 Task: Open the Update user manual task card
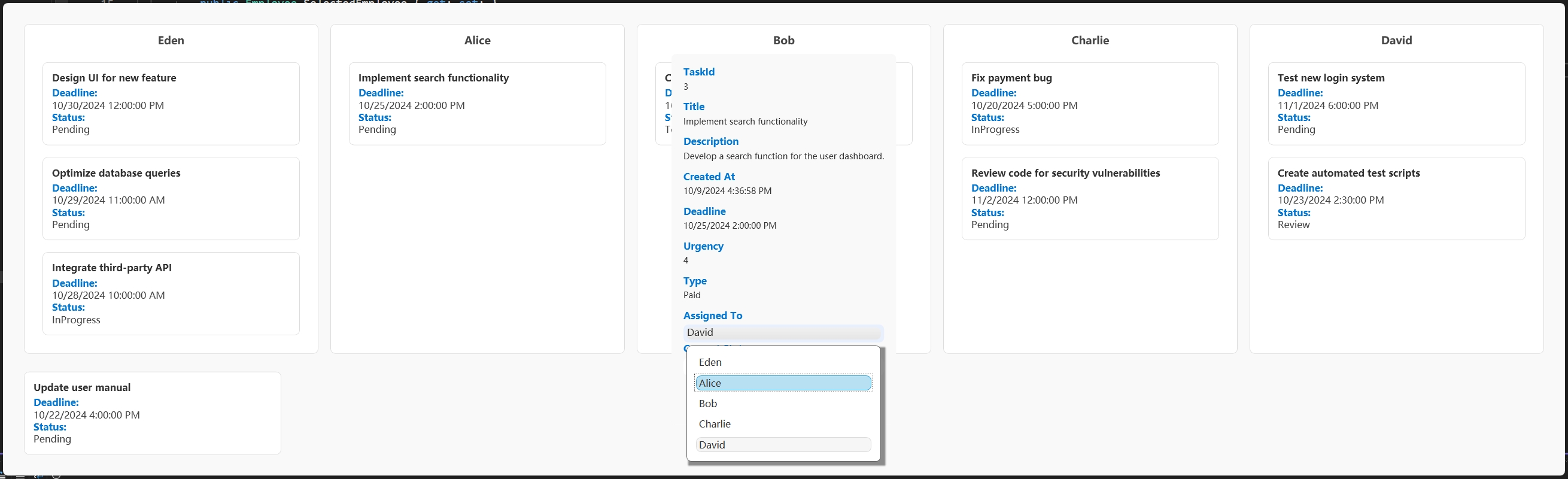[152, 413]
